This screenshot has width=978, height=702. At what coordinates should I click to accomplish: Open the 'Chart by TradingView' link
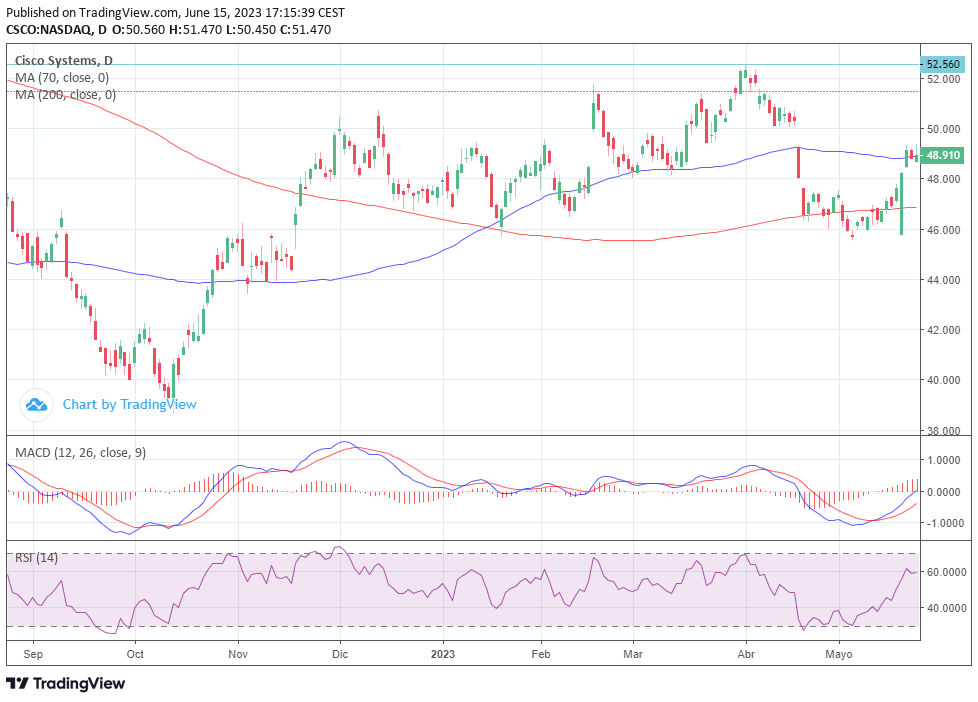point(129,404)
